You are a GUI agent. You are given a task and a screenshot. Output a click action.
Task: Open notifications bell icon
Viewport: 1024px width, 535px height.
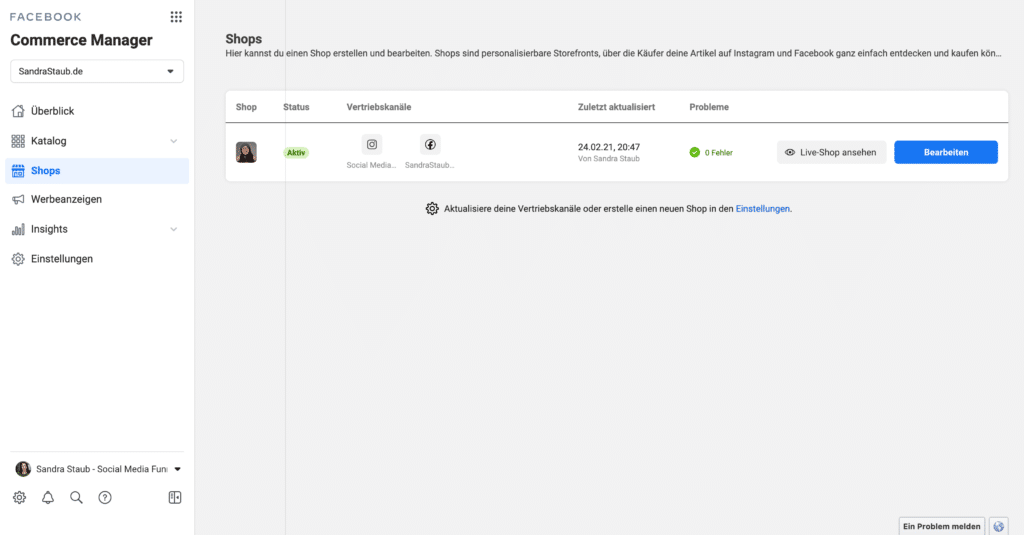[48, 498]
